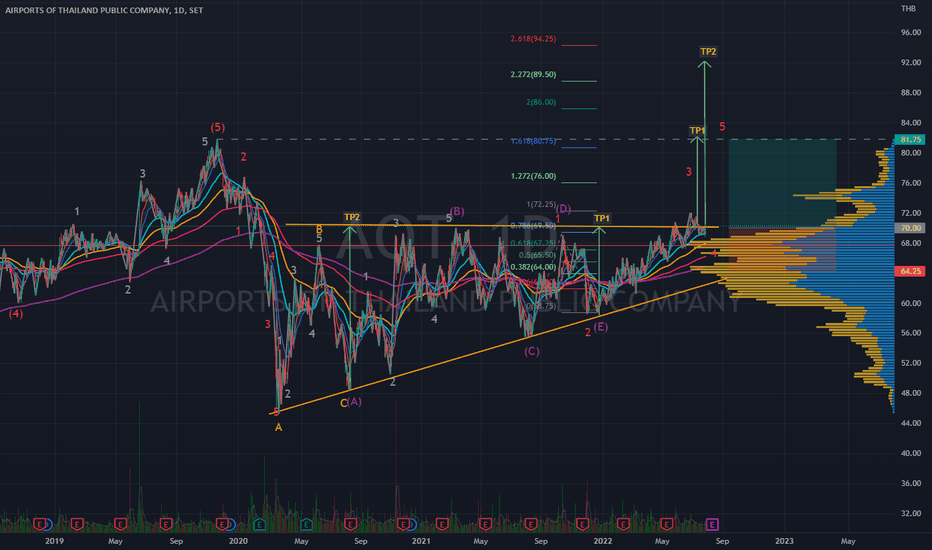This screenshot has width=932, height=550.
Task: Click the gray 70.00 current price label
Action: [910, 228]
